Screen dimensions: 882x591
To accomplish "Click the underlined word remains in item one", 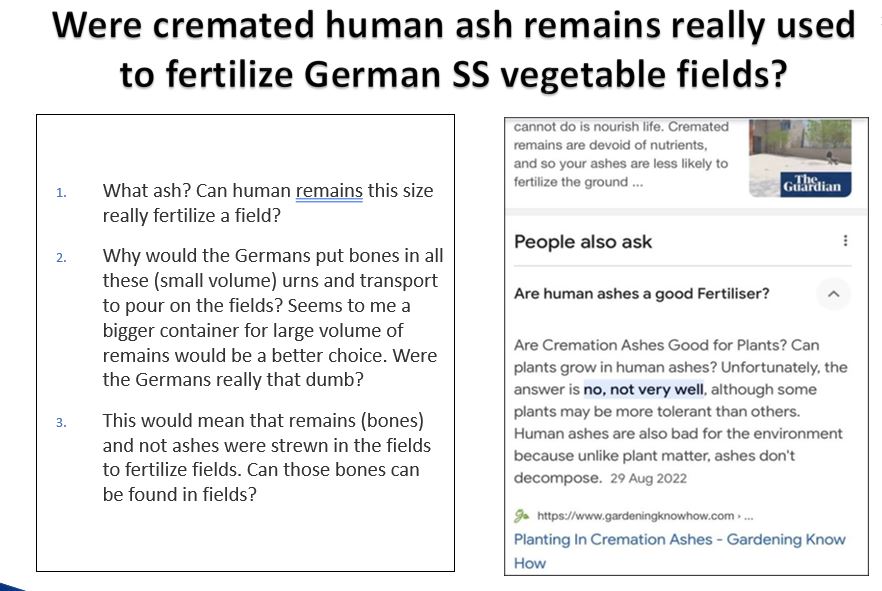I will coord(329,191).
